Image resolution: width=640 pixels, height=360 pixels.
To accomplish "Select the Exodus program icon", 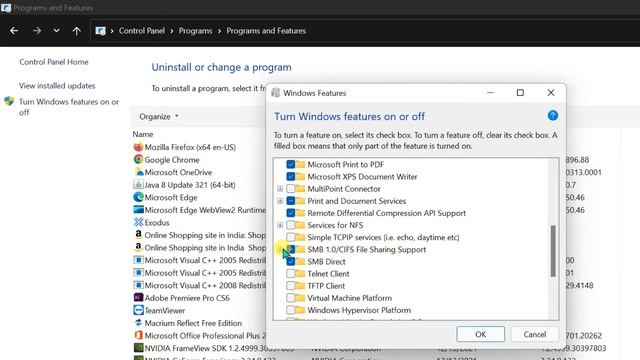I will (138, 222).
